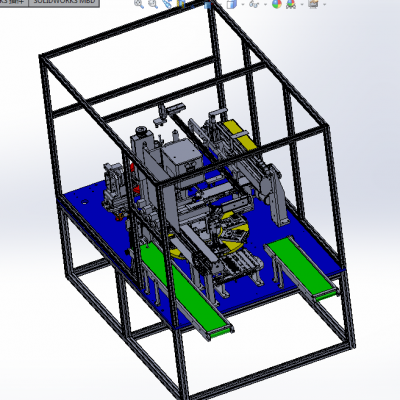Toggle the Section View tool
This screenshot has height=400, width=400.
182,4
